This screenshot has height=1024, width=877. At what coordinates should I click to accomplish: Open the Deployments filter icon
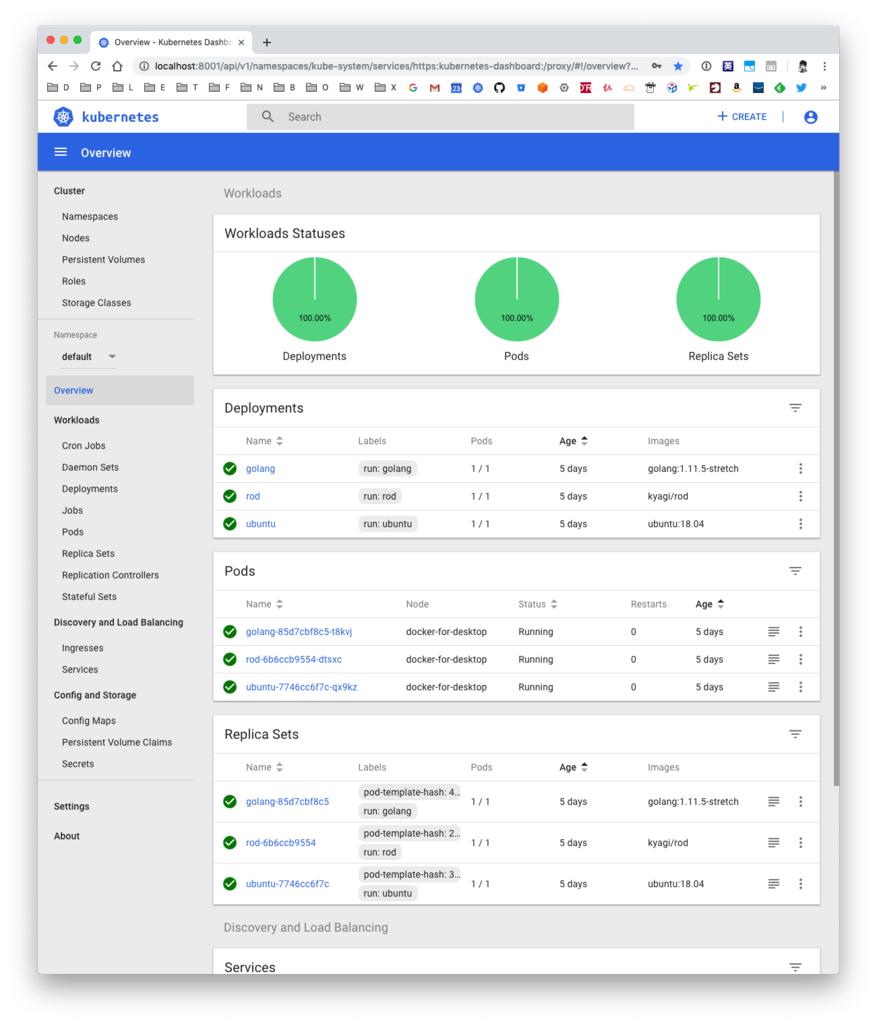[x=795, y=408]
